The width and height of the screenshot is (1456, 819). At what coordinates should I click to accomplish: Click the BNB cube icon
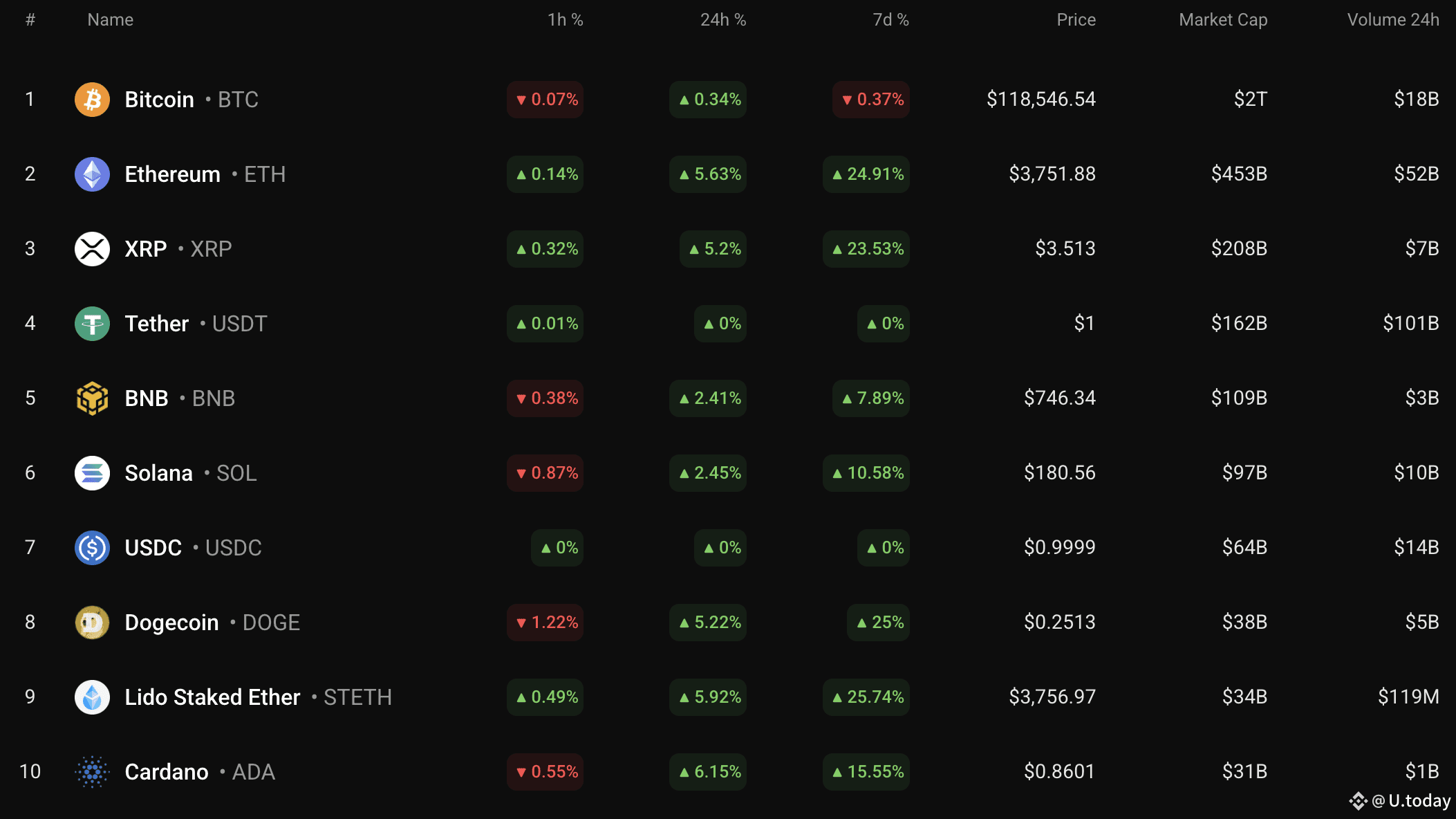tap(92, 398)
